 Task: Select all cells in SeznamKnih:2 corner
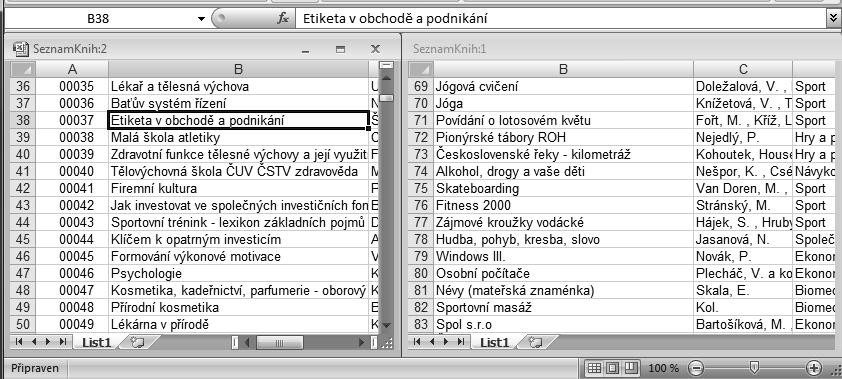point(23,69)
